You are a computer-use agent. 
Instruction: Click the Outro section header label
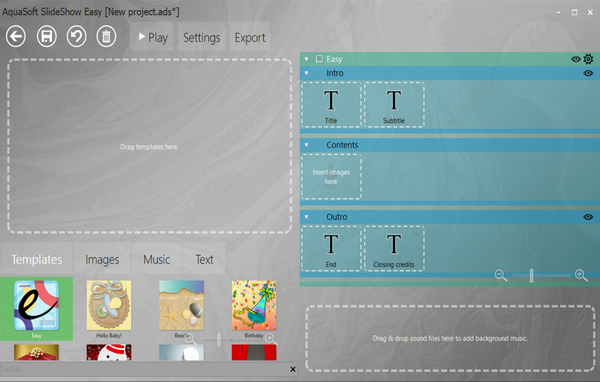(x=337, y=217)
